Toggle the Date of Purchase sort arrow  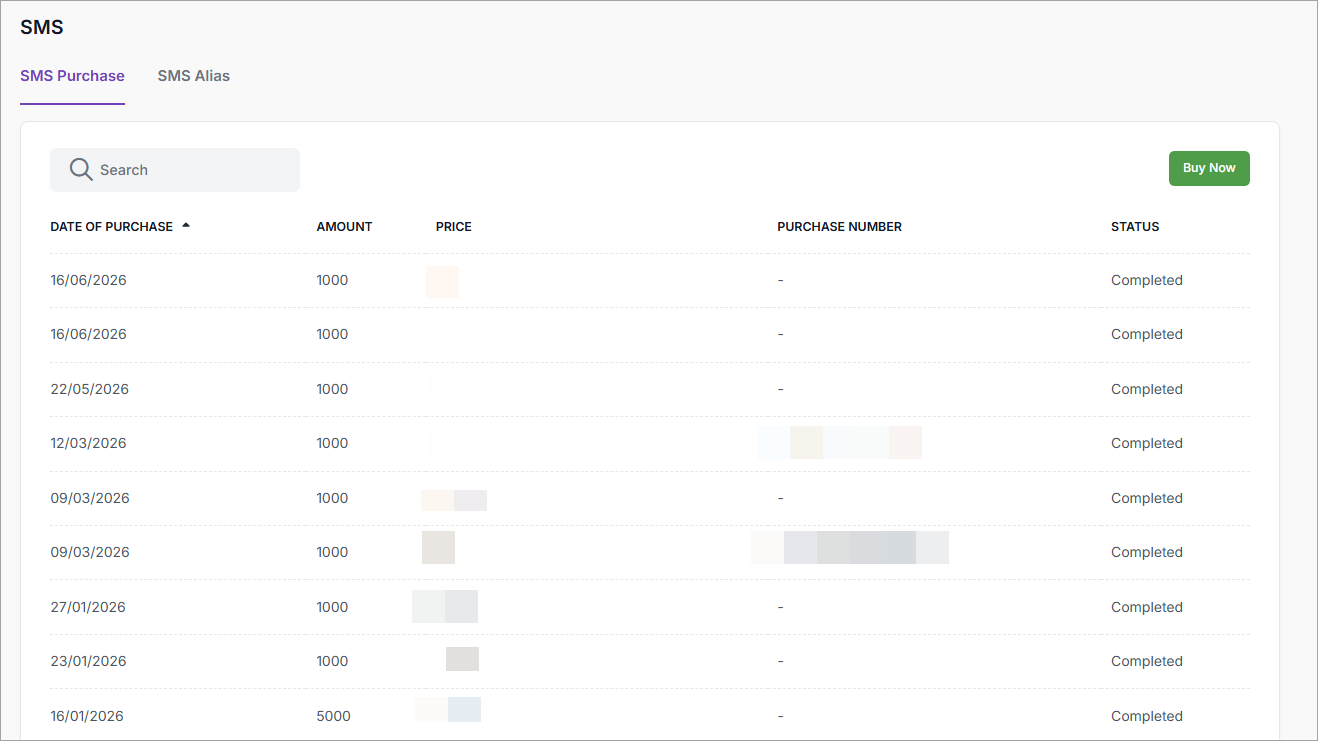186,226
